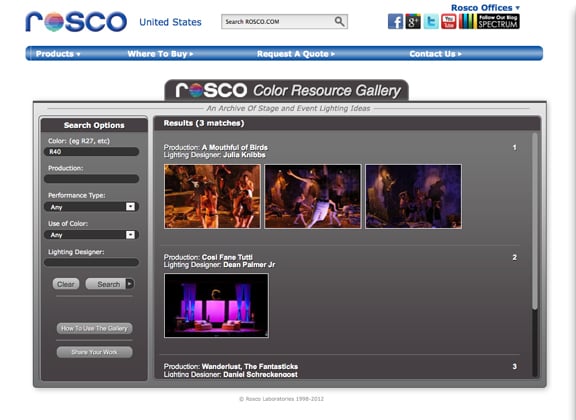This screenshot has width=576, height=420.
Task: Open the YouTube icon
Action: tap(449, 21)
